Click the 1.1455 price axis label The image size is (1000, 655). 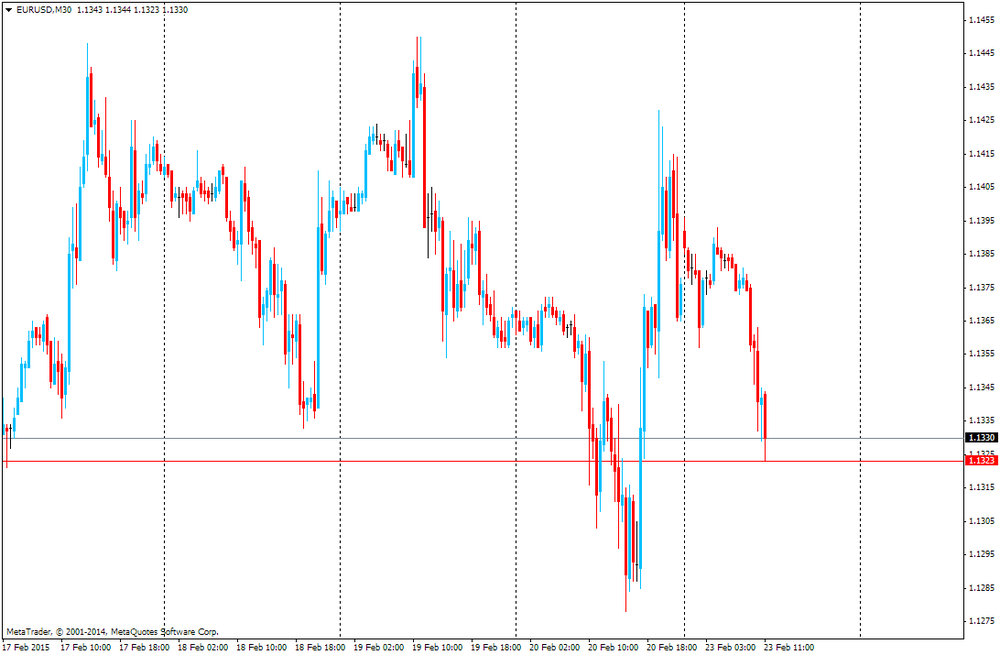(x=982, y=20)
